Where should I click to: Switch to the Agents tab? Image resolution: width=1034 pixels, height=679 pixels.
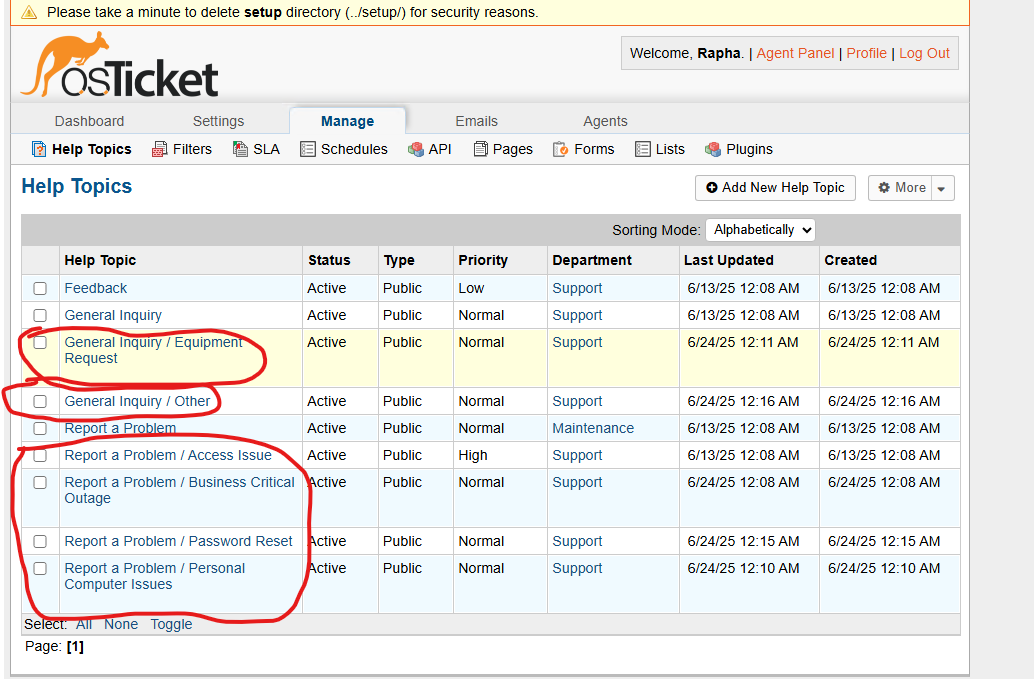tap(605, 121)
